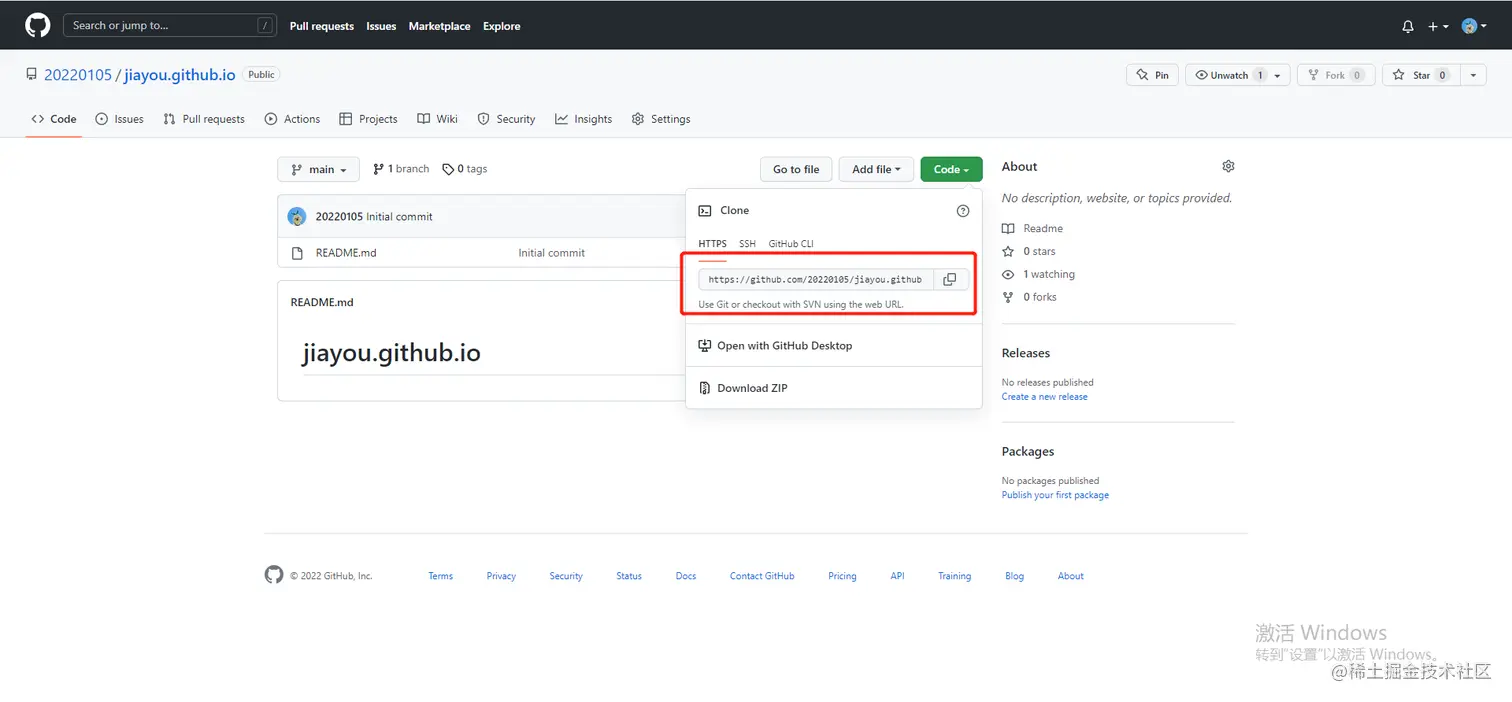This screenshot has width=1512, height=702.
Task: Open the footer Contact GitHub link
Action: point(762,576)
